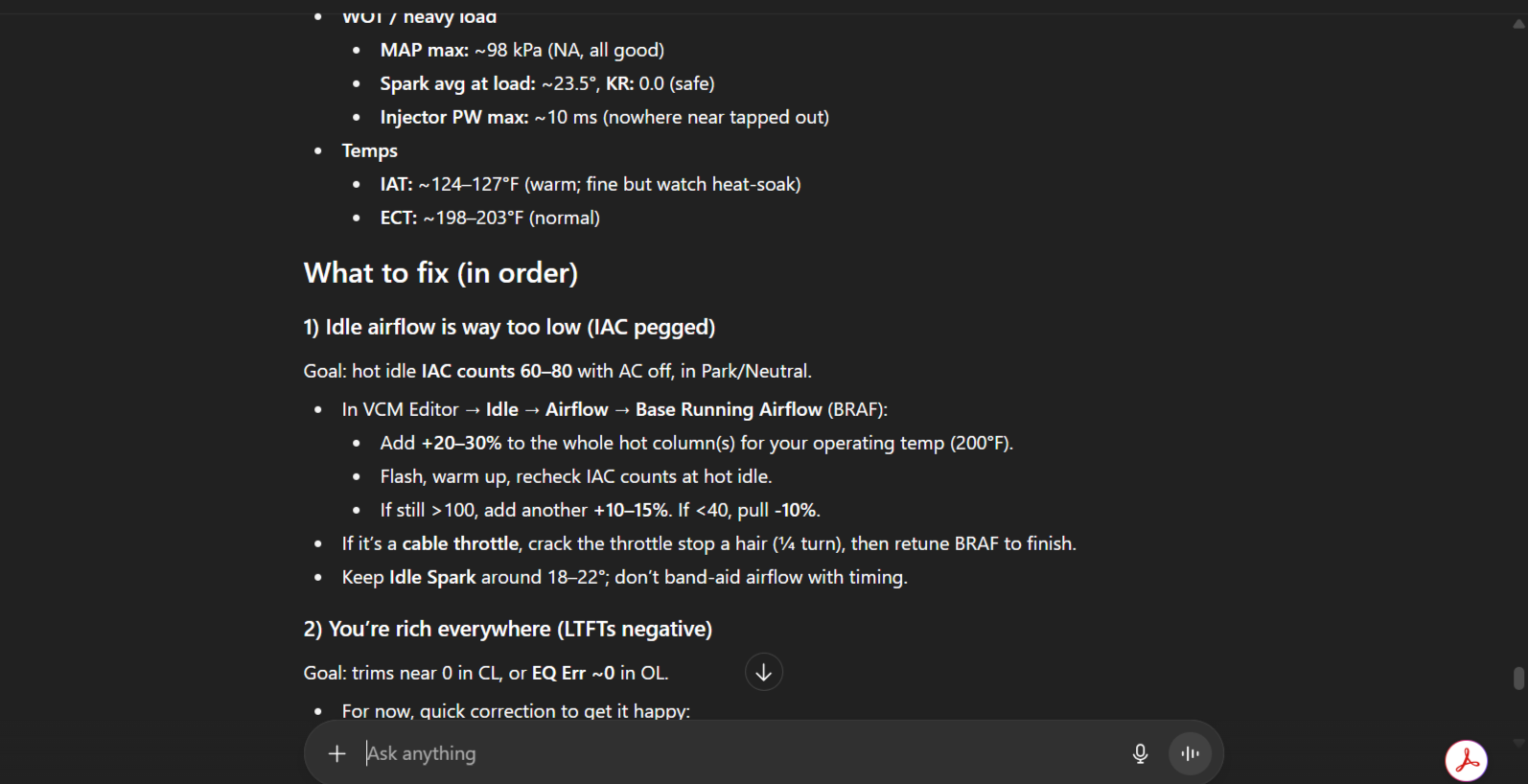Viewport: 1529px width, 784px height.
Task: Click the vertical scrollbar thumb
Action: tap(1518, 678)
